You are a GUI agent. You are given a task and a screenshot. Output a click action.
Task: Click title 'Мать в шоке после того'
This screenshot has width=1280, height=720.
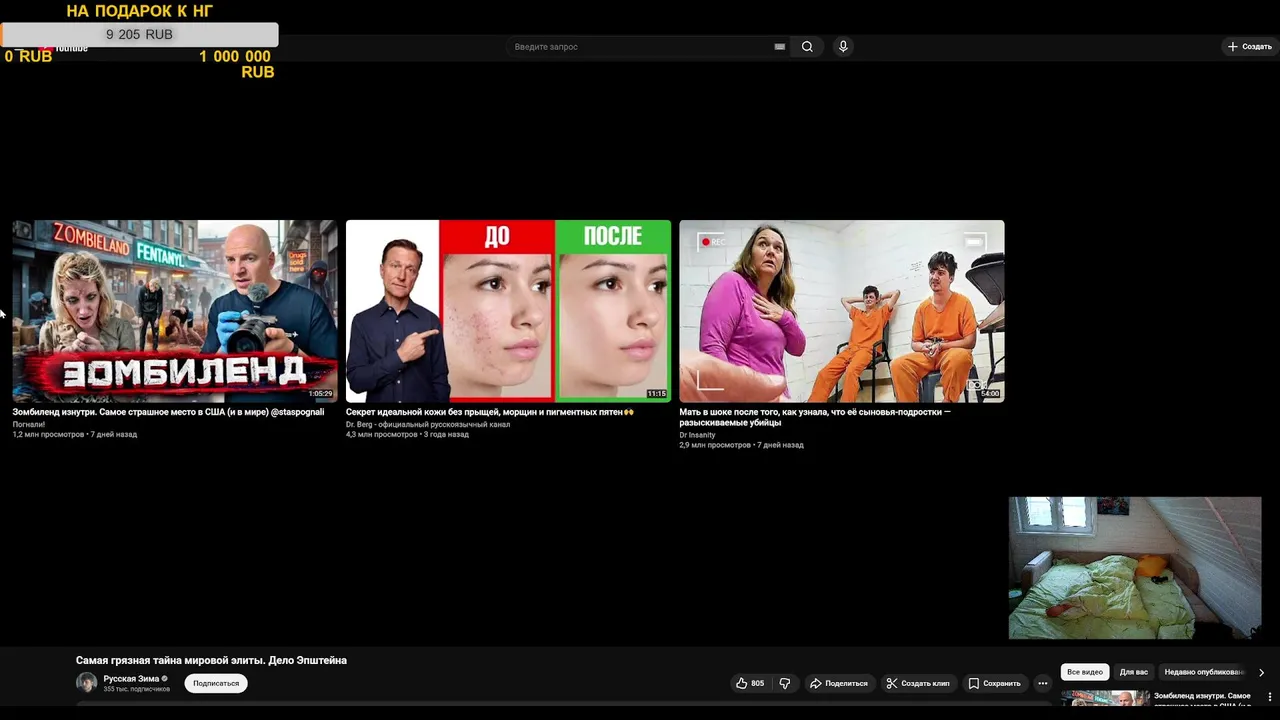pos(815,417)
